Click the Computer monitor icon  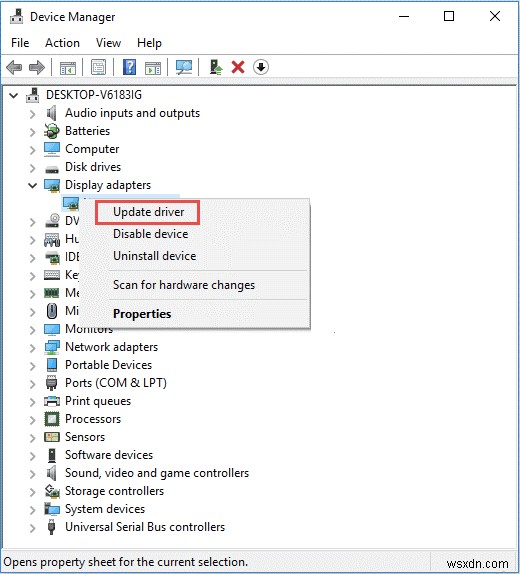pos(52,149)
